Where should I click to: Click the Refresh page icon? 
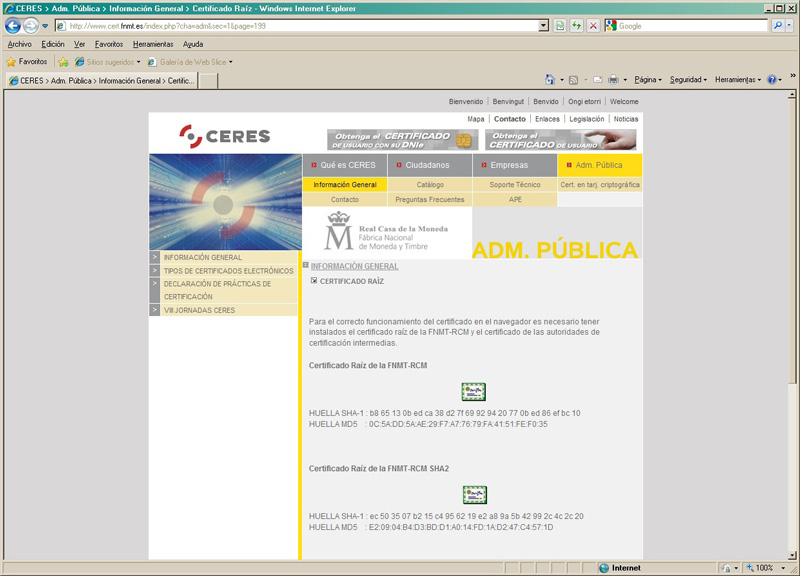coord(577,26)
